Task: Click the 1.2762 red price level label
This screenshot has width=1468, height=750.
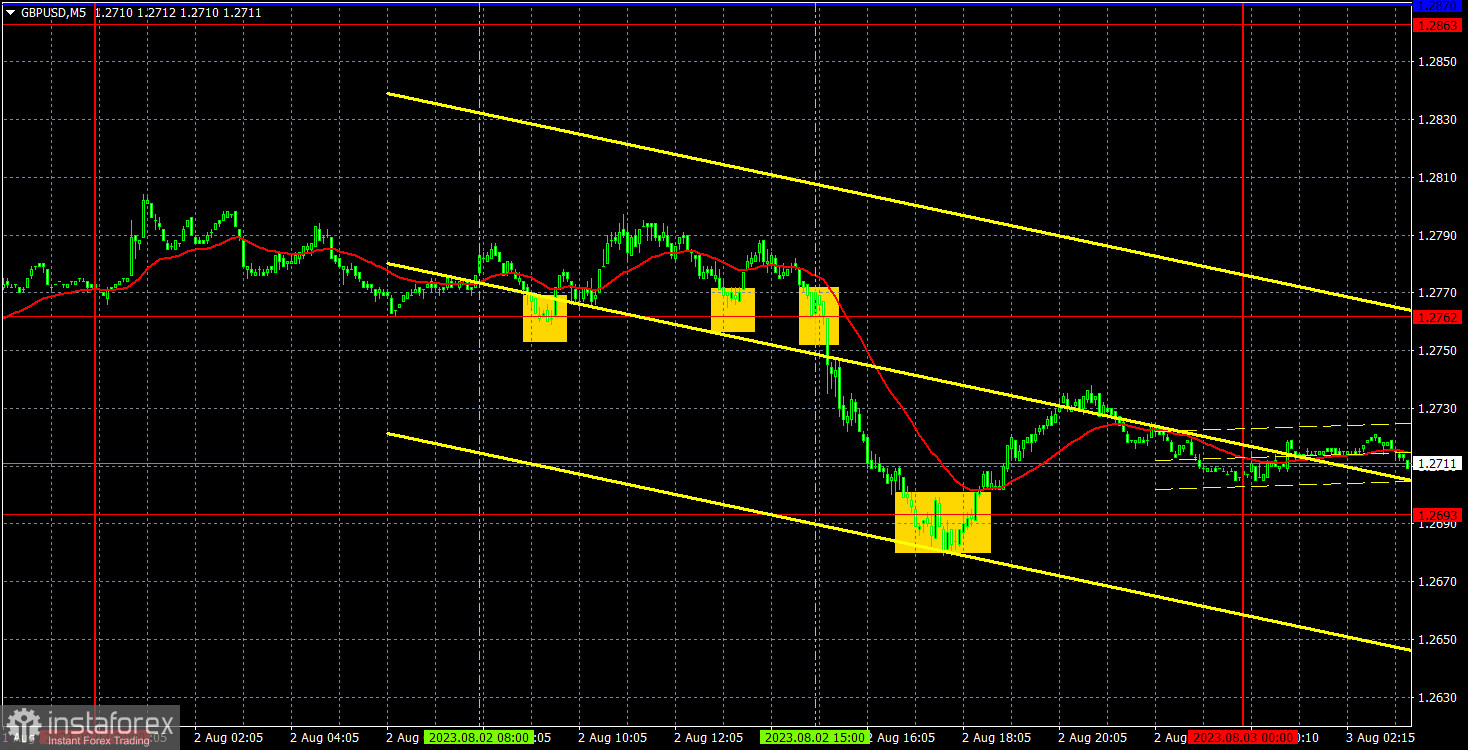Action: [x=1438, y=317]
